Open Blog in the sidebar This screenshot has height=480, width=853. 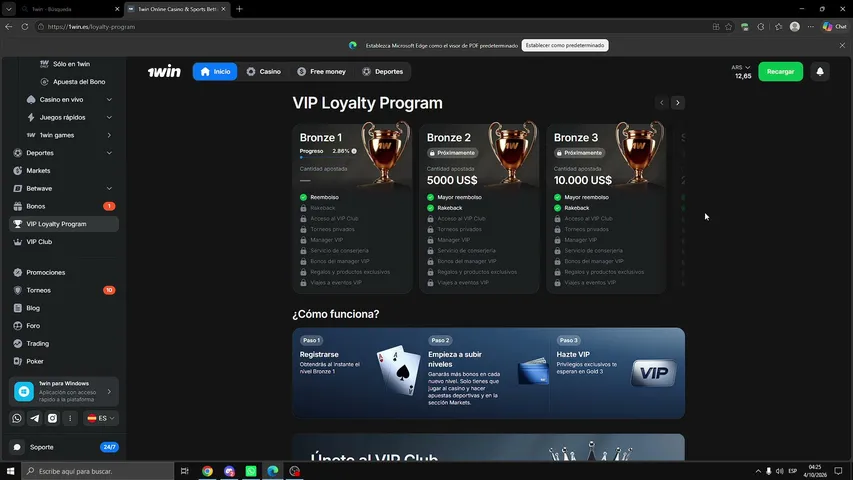[x=64, y=308]
